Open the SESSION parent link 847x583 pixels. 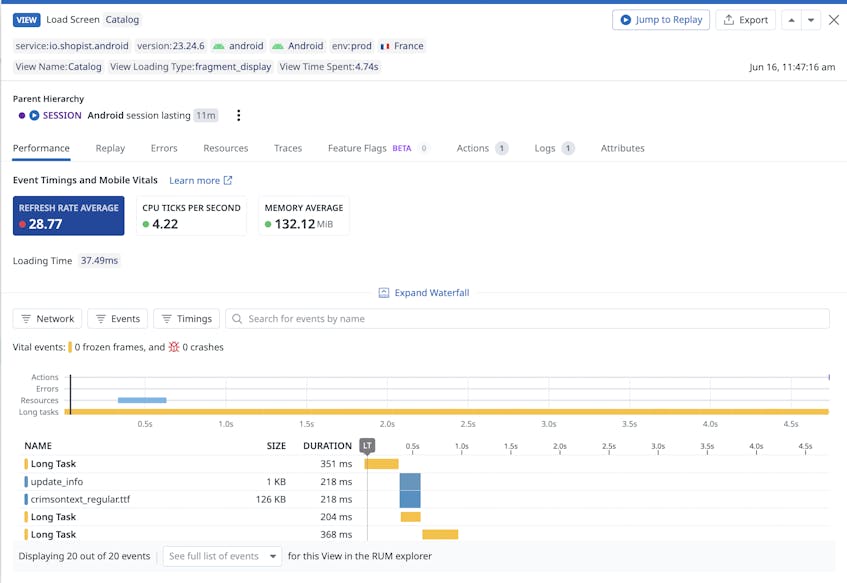[62, 115]
